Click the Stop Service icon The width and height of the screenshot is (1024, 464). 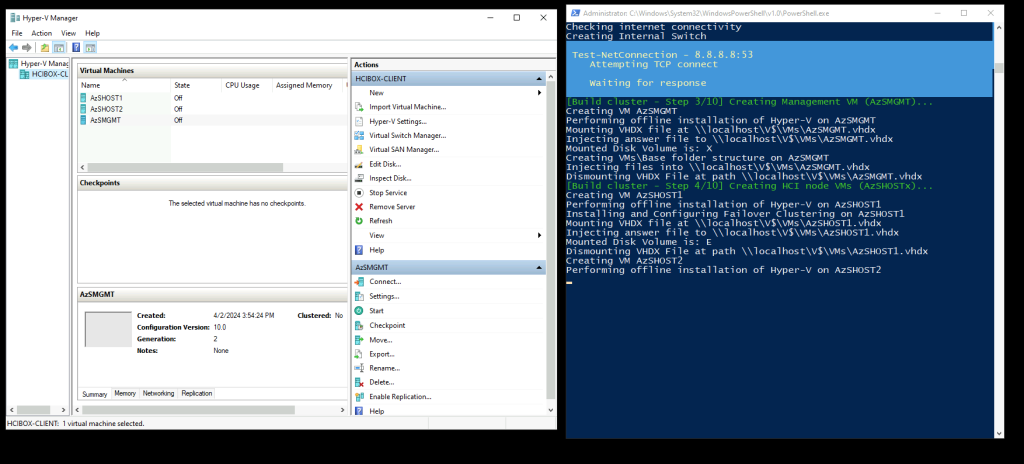359,193
